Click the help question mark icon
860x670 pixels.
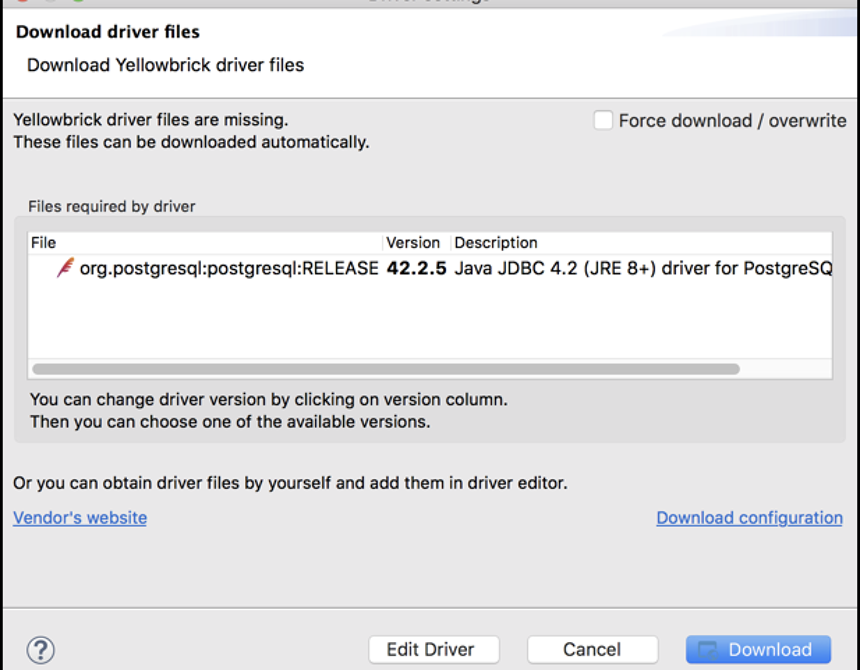click(40, 650)
